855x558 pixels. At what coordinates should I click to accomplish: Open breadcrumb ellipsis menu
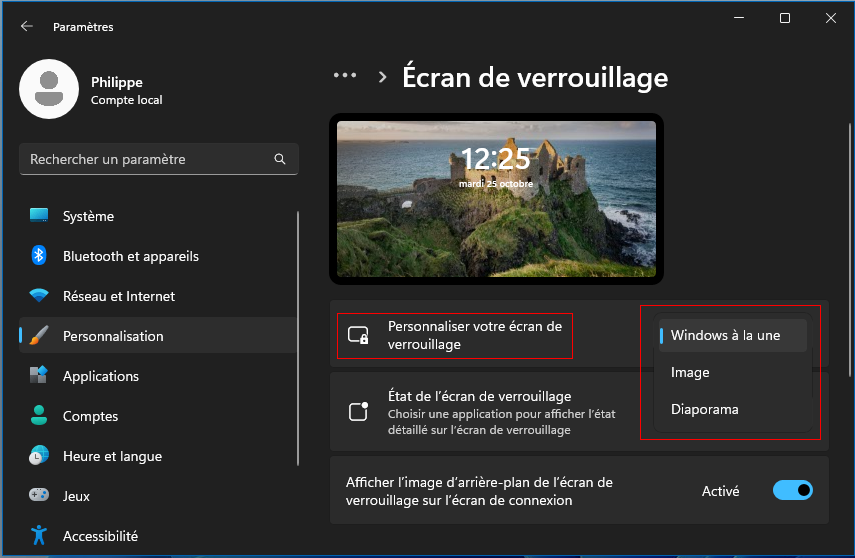tap(345, 76)
